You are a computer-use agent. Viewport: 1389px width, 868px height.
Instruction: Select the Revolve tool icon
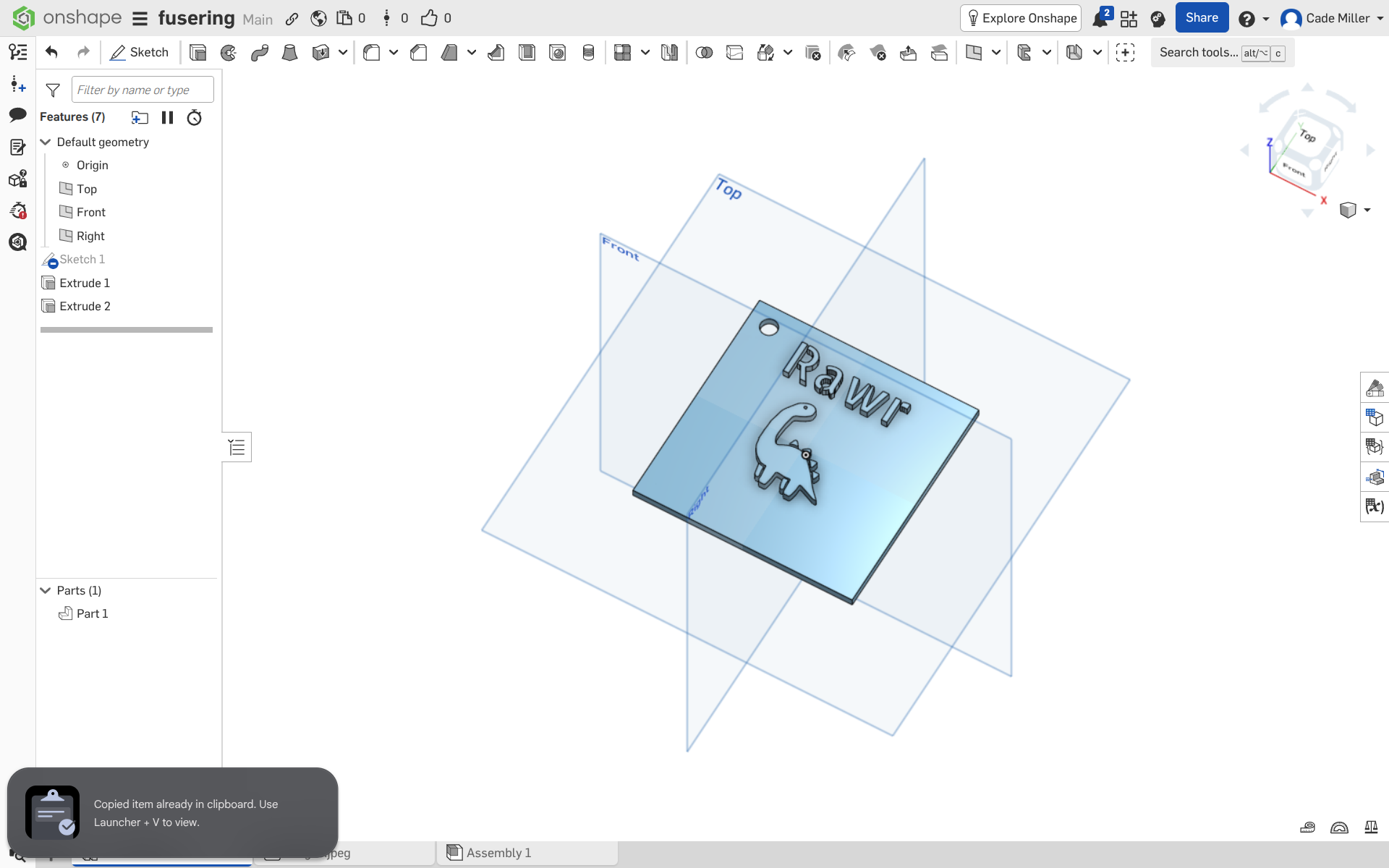click(229, 52)
